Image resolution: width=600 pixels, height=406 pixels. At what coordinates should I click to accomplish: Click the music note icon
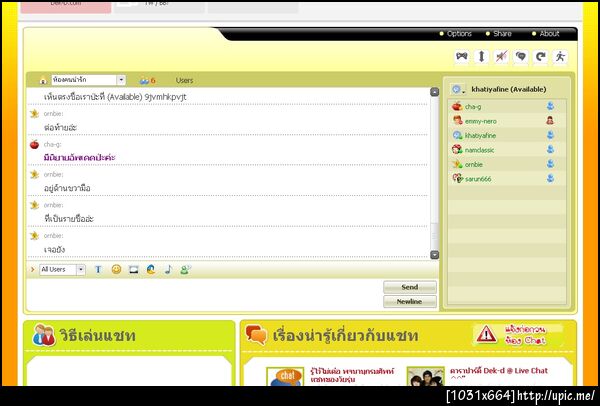click(168, 270)
